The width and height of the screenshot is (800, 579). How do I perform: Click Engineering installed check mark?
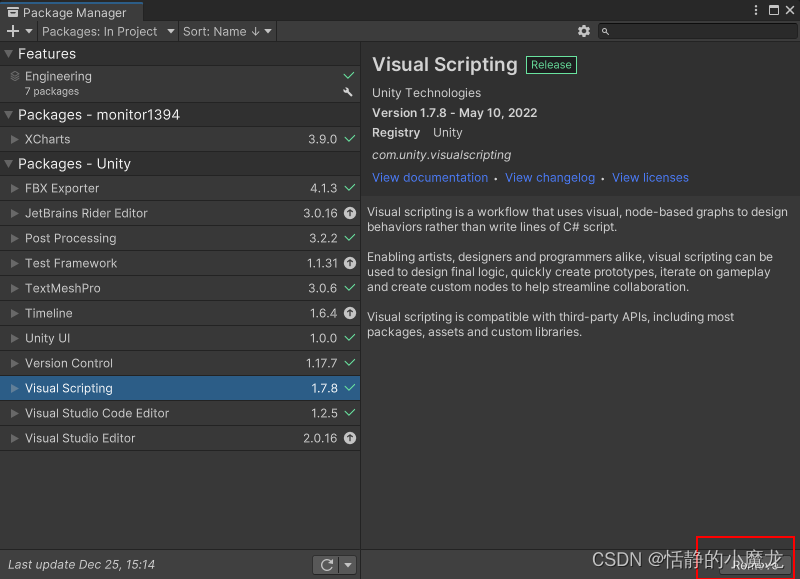(349, 75)
